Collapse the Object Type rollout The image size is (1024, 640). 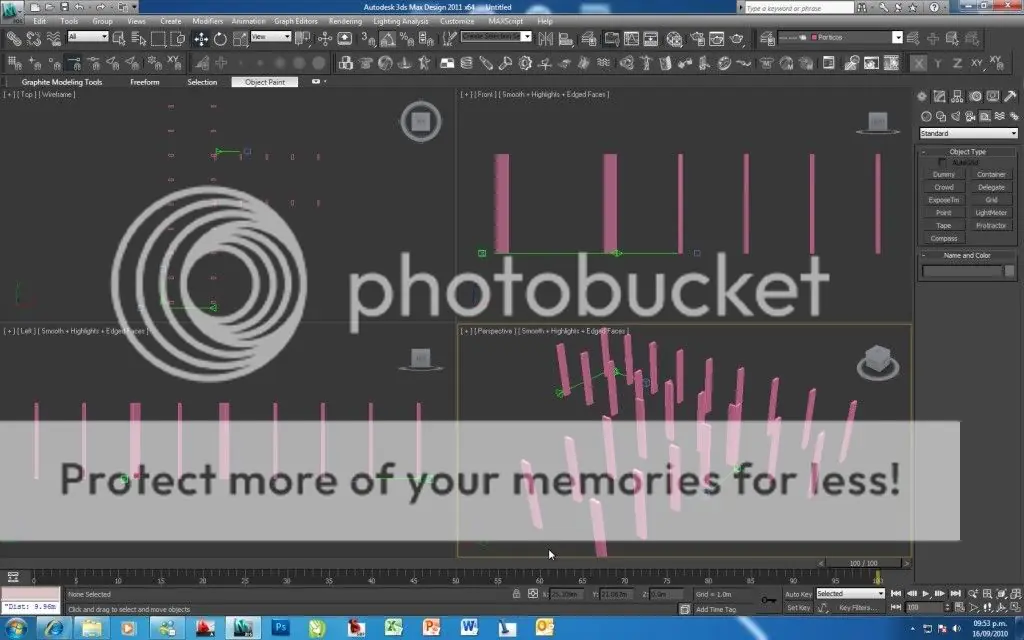click(x=968, y=152)
